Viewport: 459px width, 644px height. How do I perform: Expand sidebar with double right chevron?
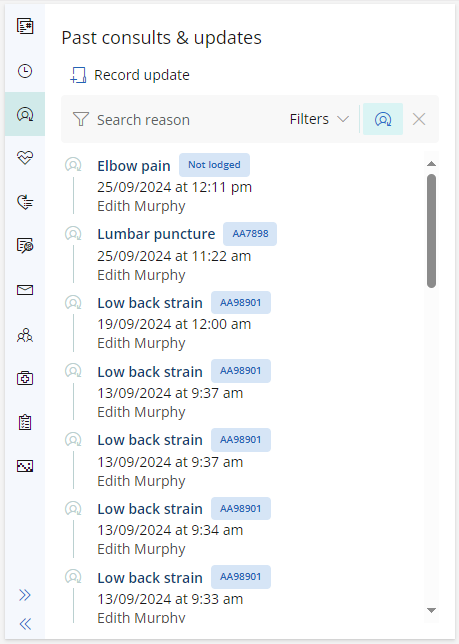(25, 595)
